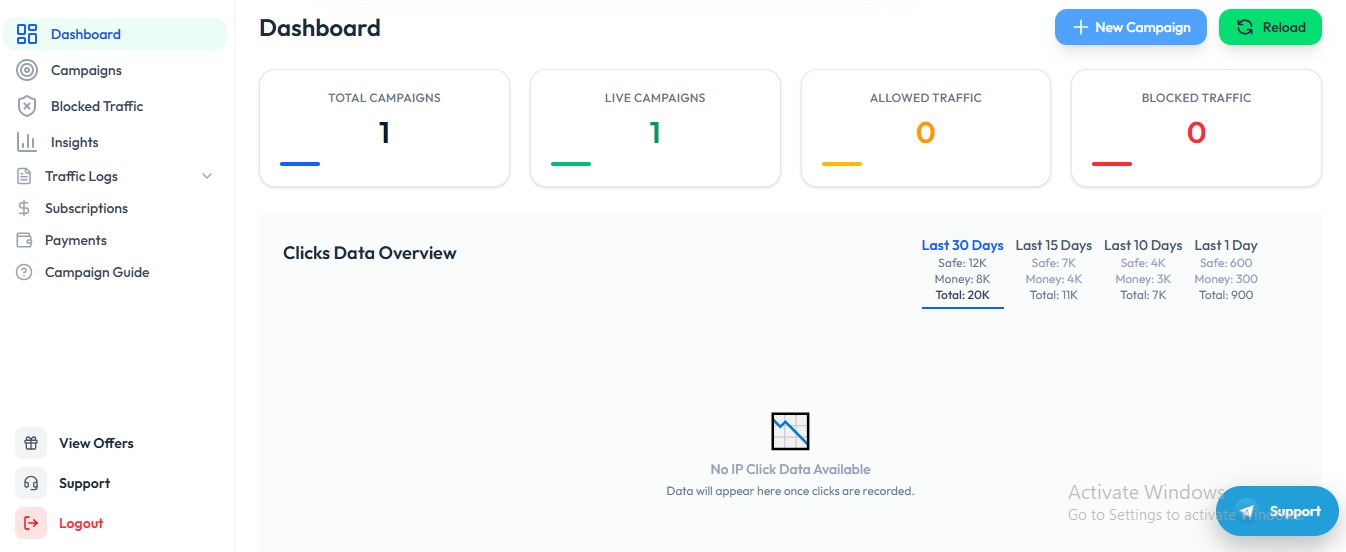Click the No IP Click Data Available text
Image resolution: width=1346 pixels, height=552 pixels.
click(x=790, y=469)
